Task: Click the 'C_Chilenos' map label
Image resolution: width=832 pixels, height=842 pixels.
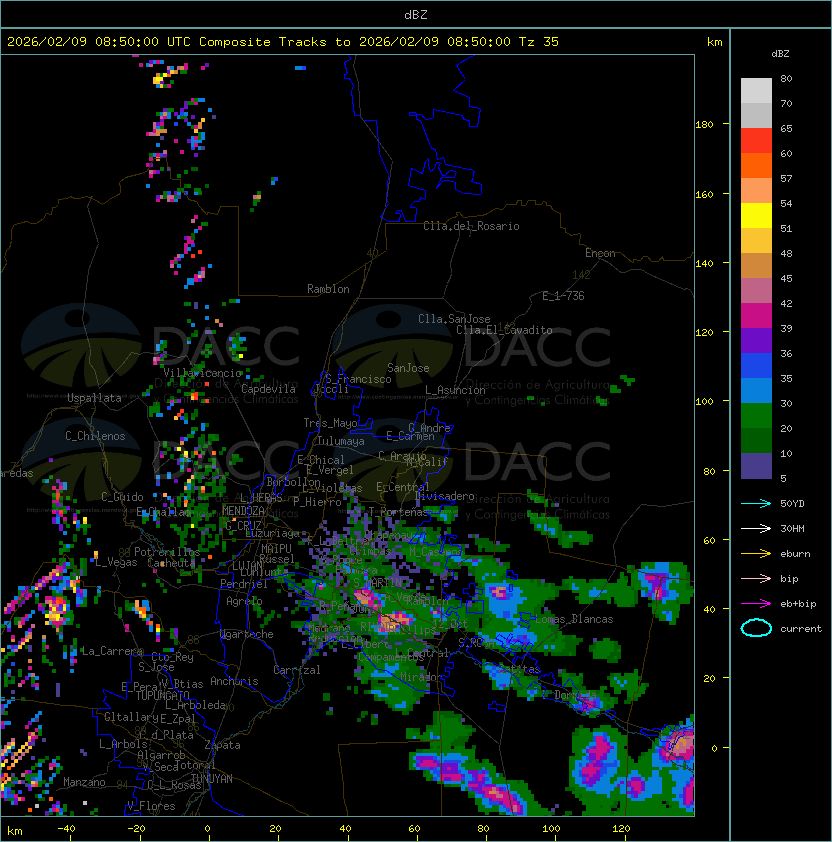Action: 95,436
